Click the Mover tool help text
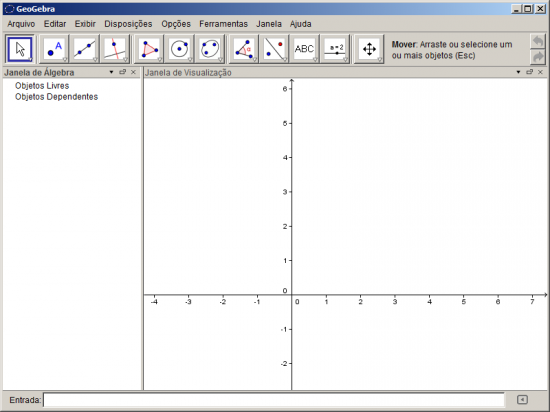 452,50
